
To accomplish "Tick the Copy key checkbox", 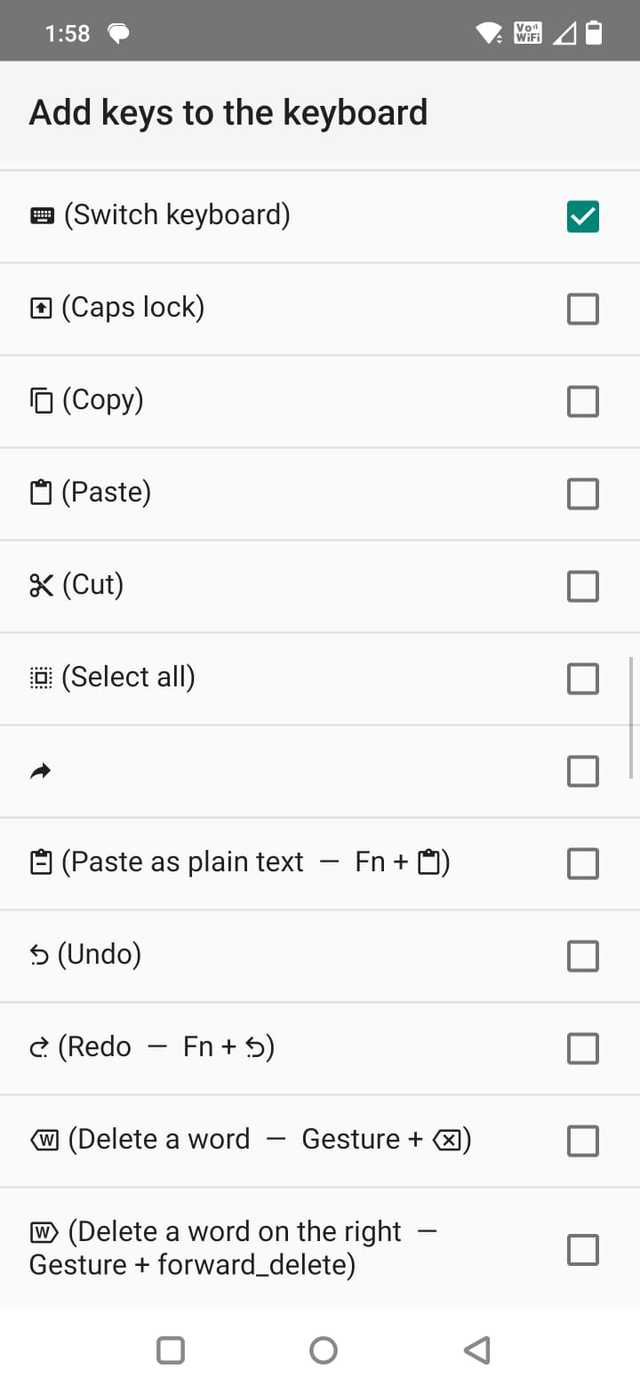I will point(583,401).
